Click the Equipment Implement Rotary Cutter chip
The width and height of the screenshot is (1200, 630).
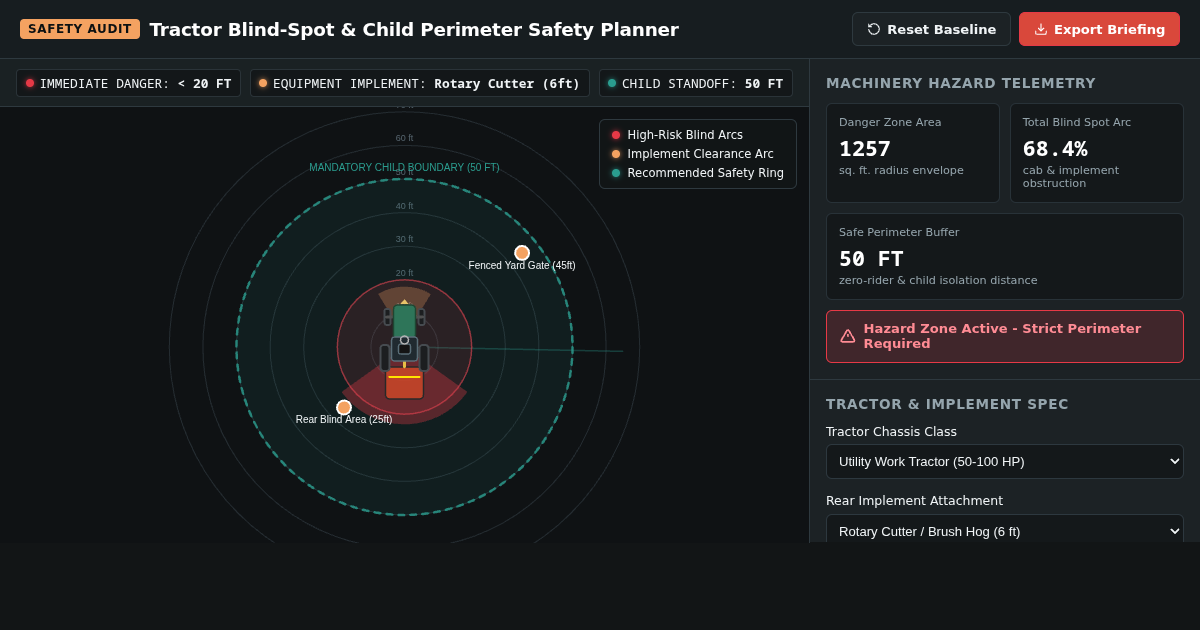point(420,83)
